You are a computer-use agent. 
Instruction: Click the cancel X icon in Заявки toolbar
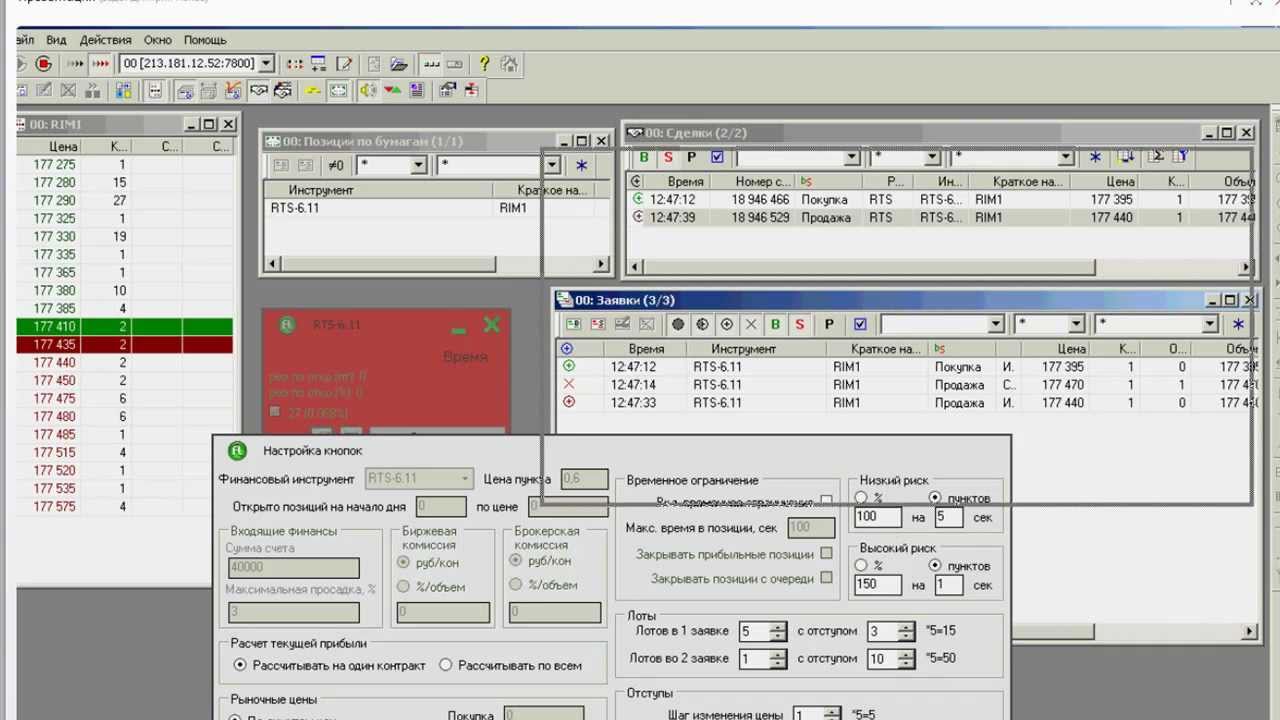coord(751,324)
